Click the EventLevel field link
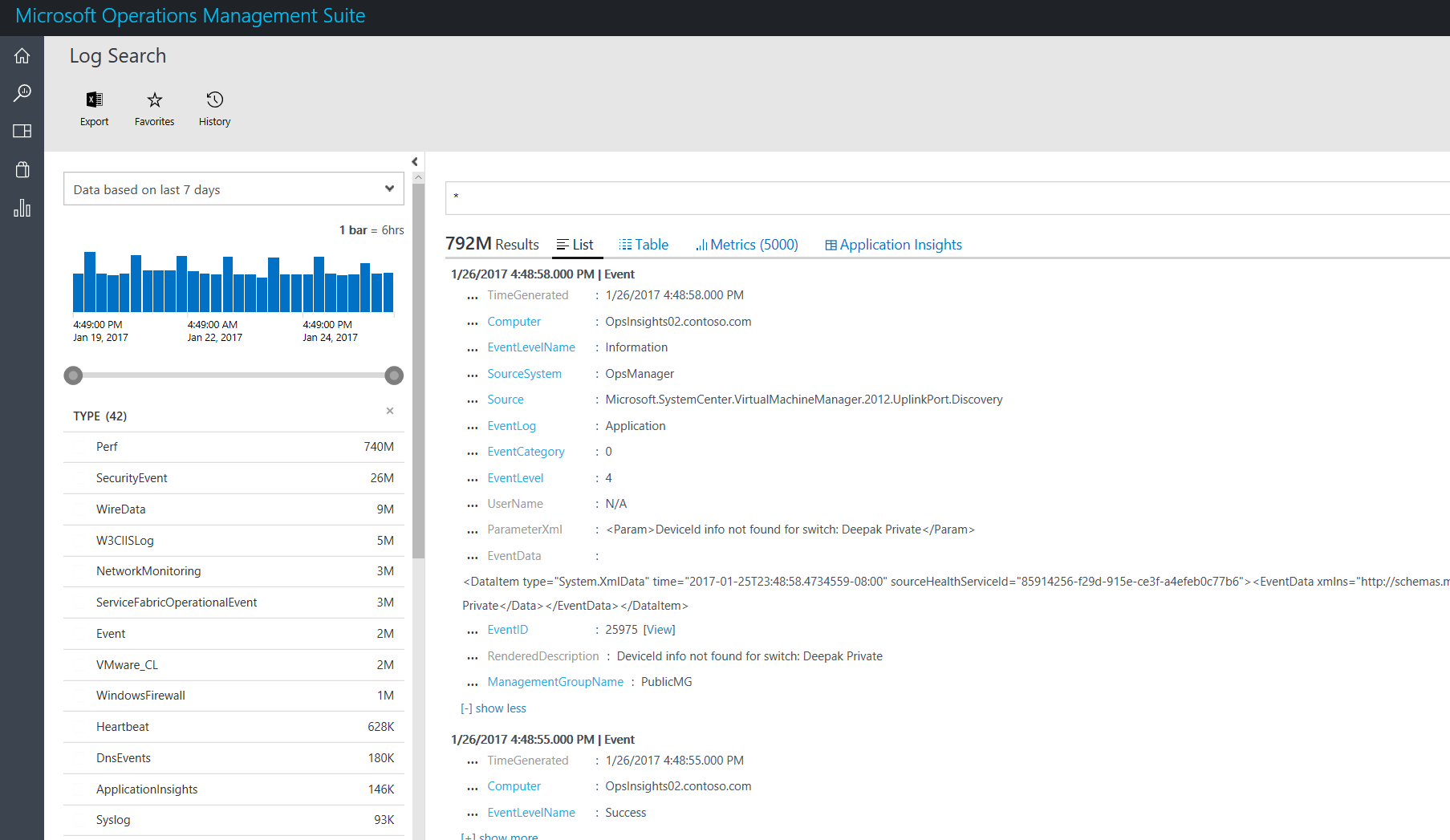This screenshot has width=1450, height=840. (x=515, y=478)
